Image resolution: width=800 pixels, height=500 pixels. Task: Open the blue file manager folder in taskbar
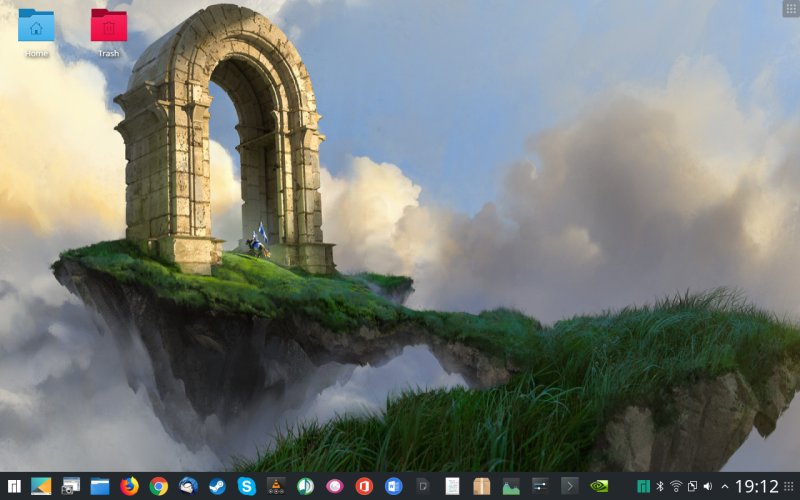tap(100, 486)
